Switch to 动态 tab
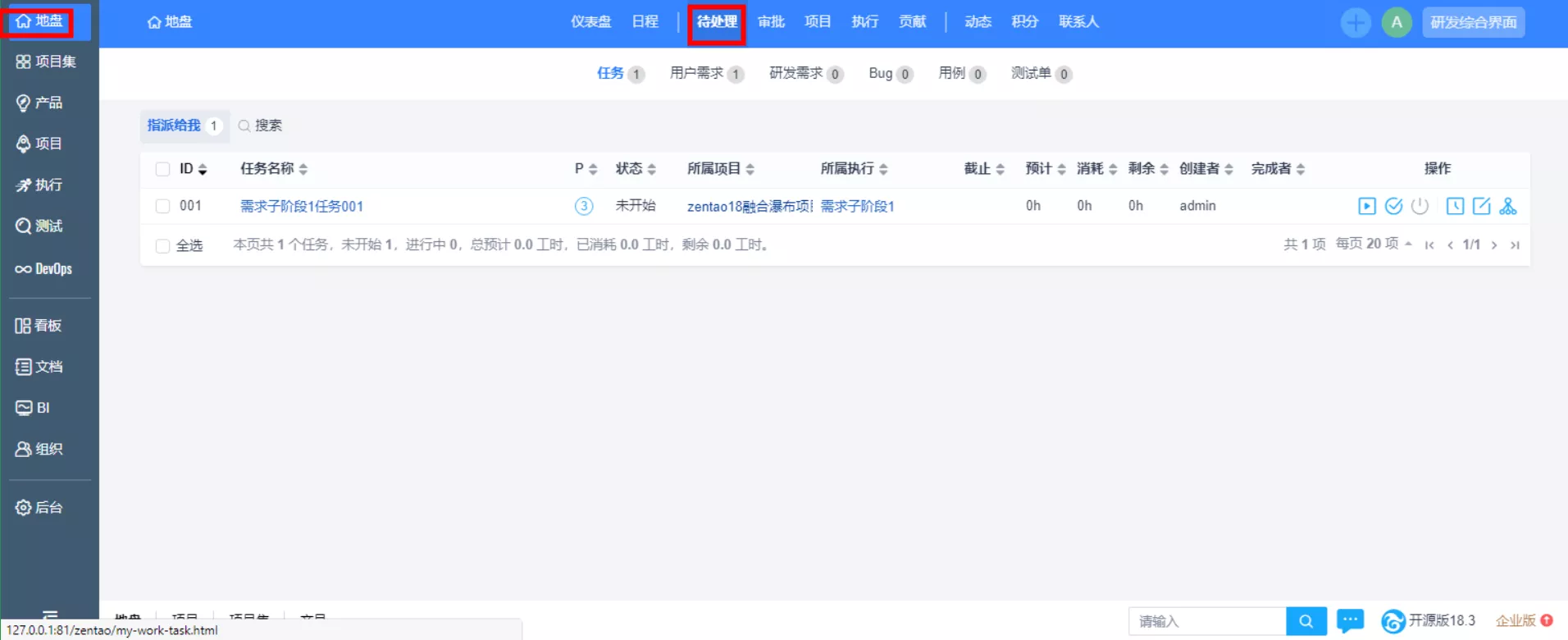Screen dimensions: 1568x640 tap(978, 22)
